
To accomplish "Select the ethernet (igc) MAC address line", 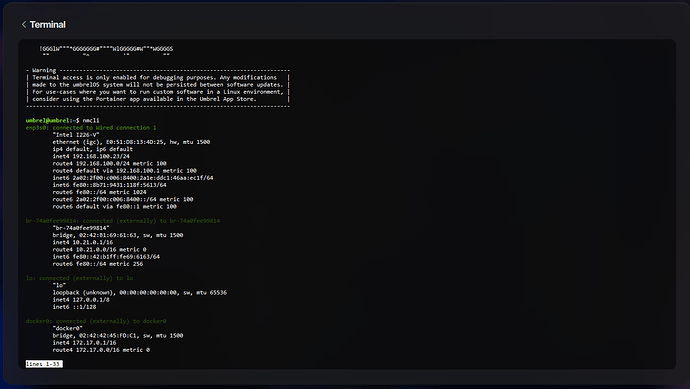I will point(131,142).
